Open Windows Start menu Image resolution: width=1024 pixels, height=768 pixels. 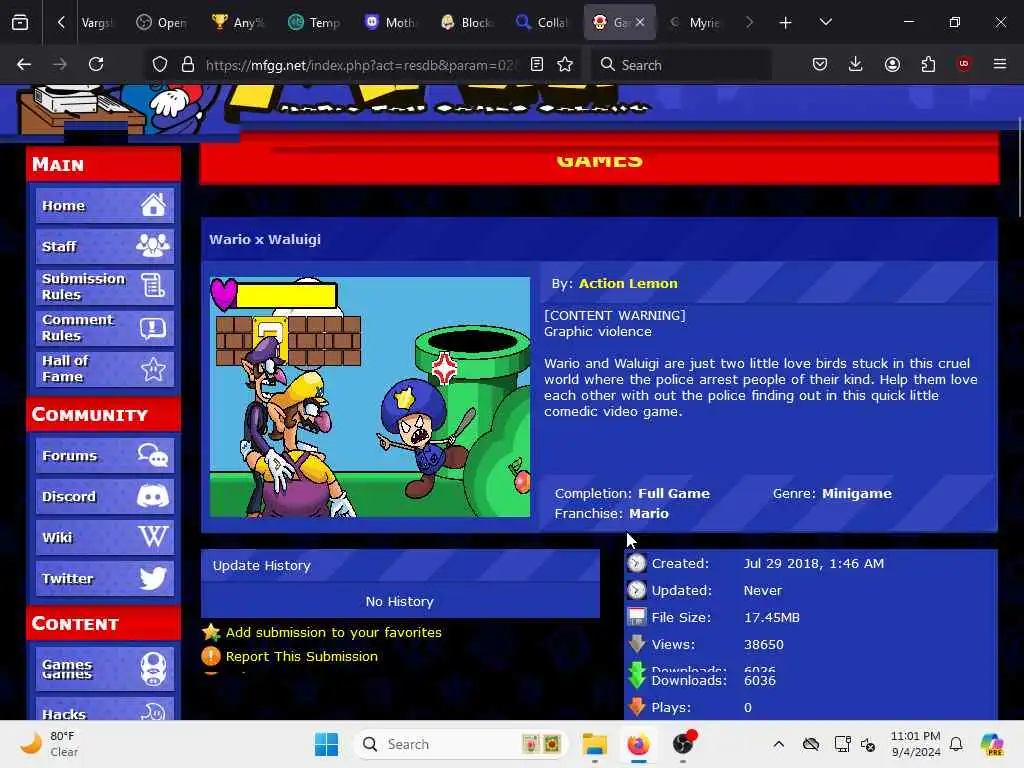coord(327,744)
